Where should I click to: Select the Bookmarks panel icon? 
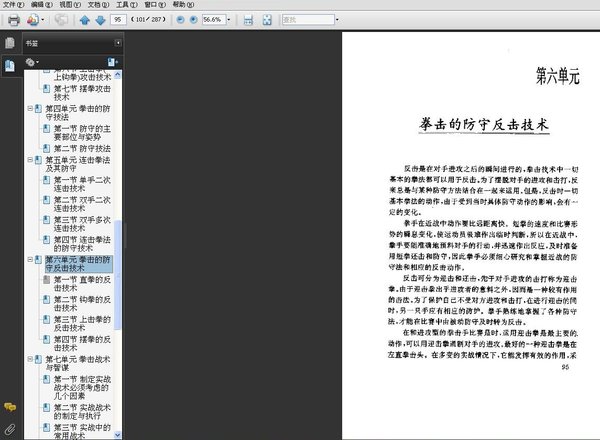tap(10, 66)
